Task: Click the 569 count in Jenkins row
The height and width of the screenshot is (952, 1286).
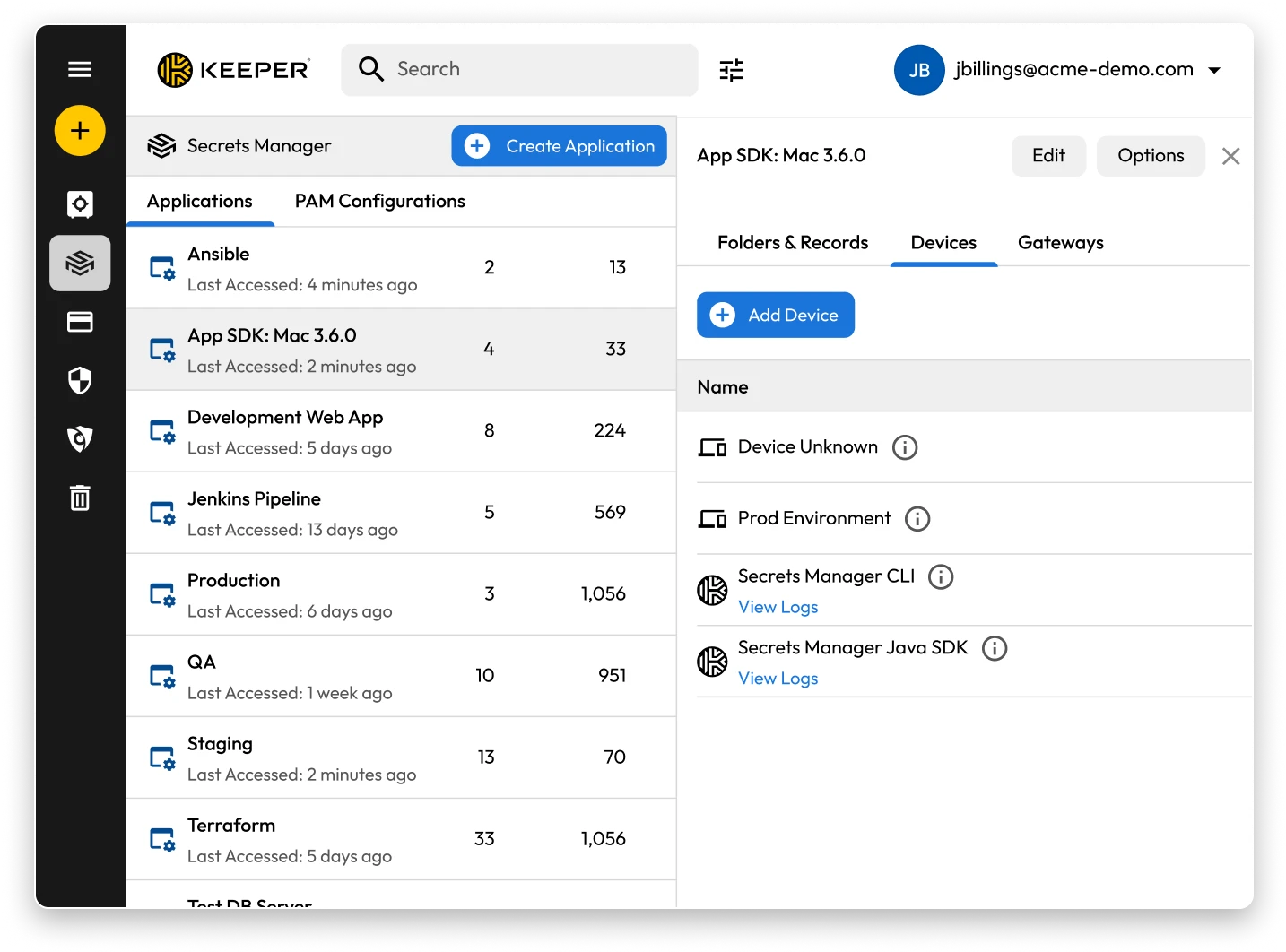Action: (610, 513)
